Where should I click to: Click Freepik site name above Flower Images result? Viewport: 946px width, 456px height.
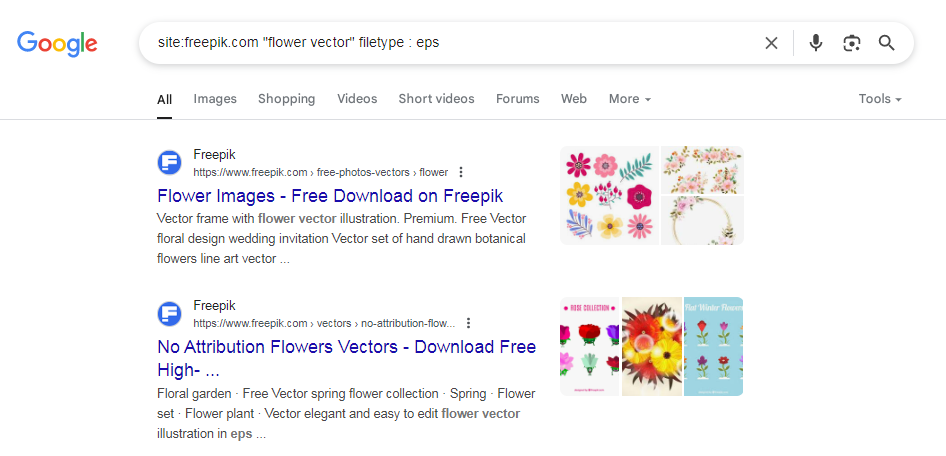(214, 154)
